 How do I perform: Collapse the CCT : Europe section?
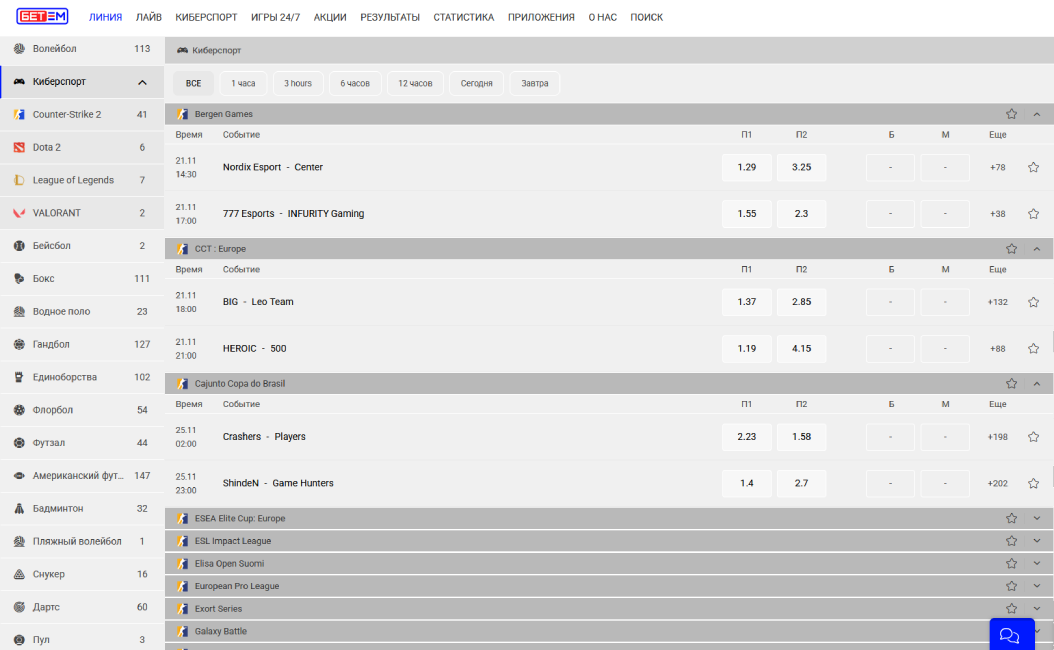(1036, 249)
